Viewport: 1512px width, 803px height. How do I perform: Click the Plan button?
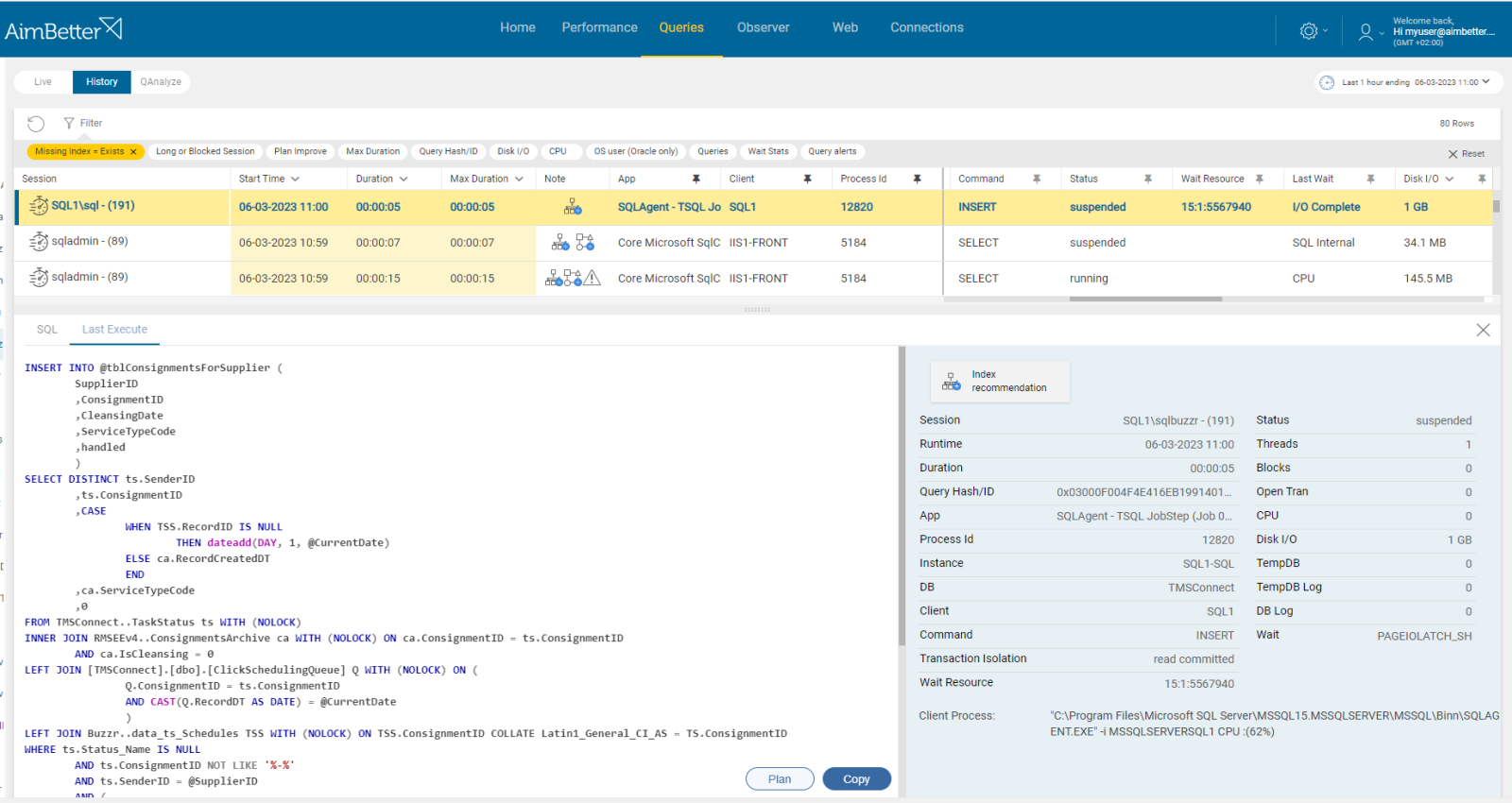click(780, 779)
